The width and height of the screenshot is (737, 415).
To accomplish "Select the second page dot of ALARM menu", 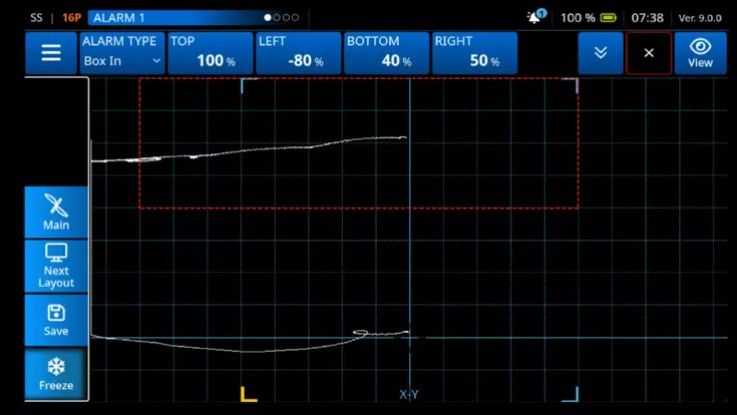I will point(277,17).
